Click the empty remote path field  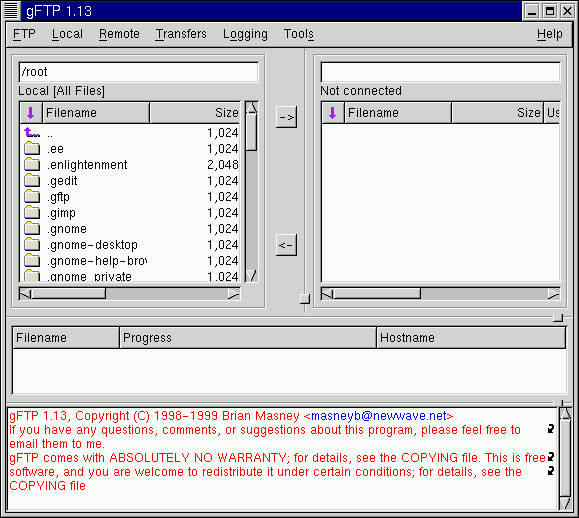point(441,72)
